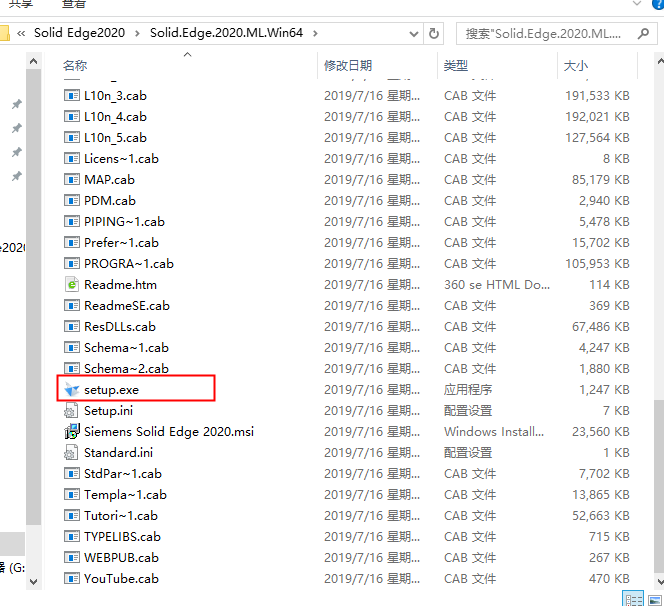Click the L10n_5.cab file icon
This screenshot has width=664, height=606.
pos(72,138)
